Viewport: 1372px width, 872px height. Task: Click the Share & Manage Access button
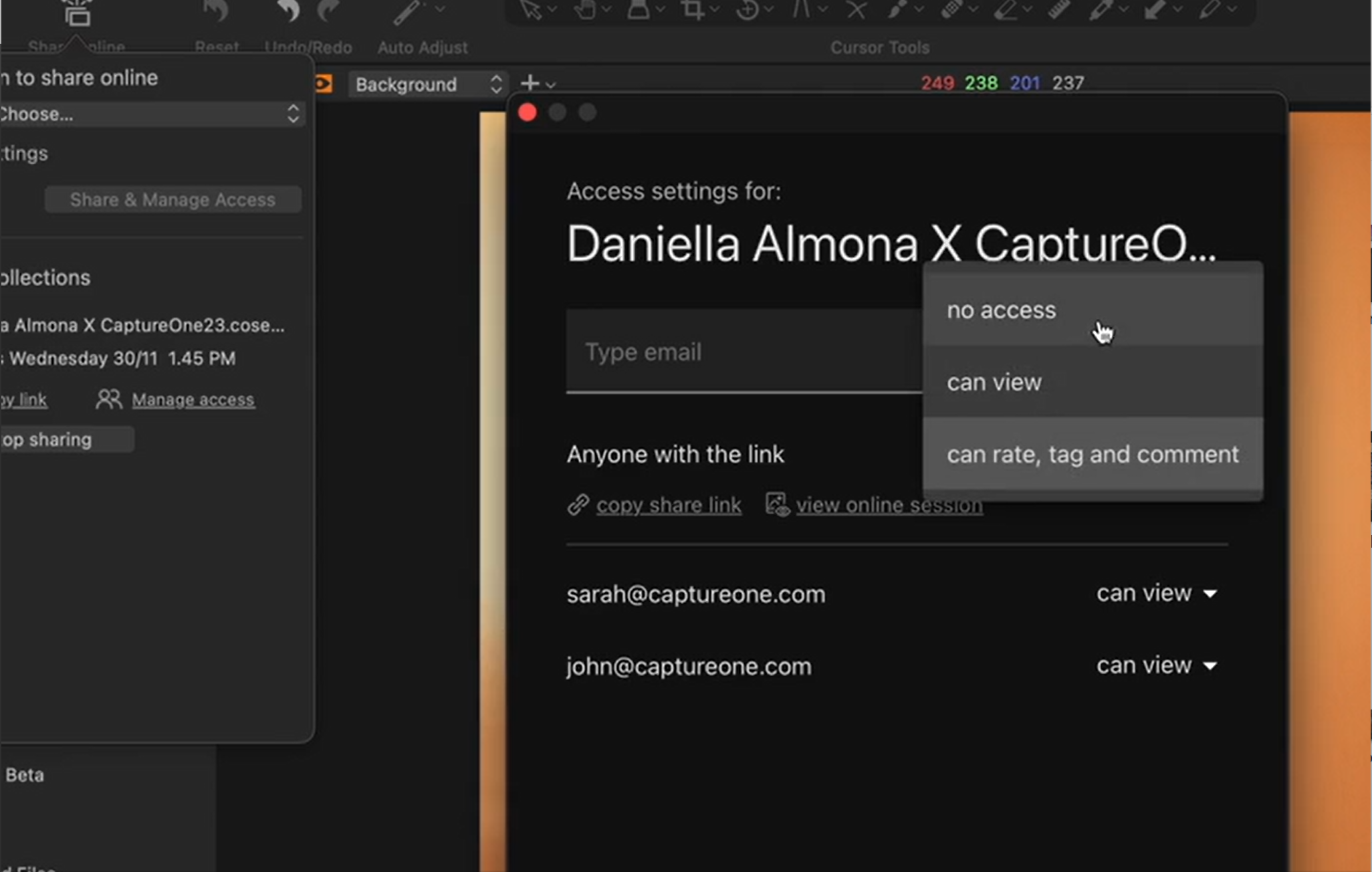(x=173, y=199)
